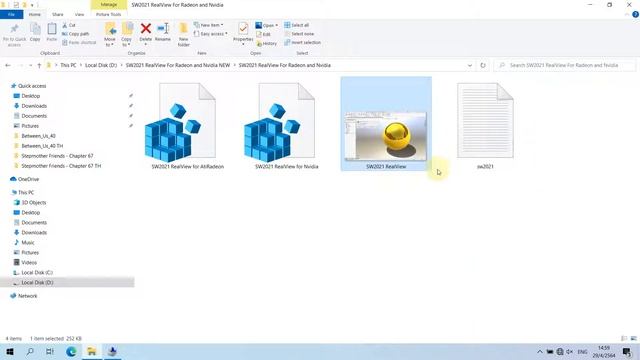
Task: Open the Move to dropdown
Action: pos(110,35)
